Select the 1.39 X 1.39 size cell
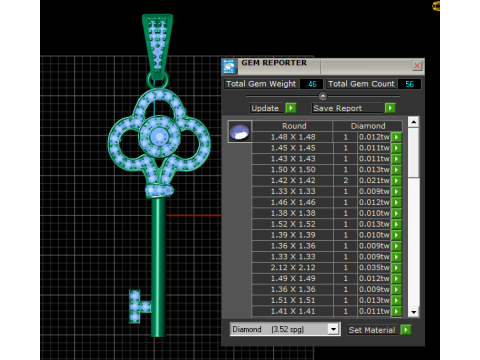This screenshot has width=480, height=360. click(x=293, y=235)
